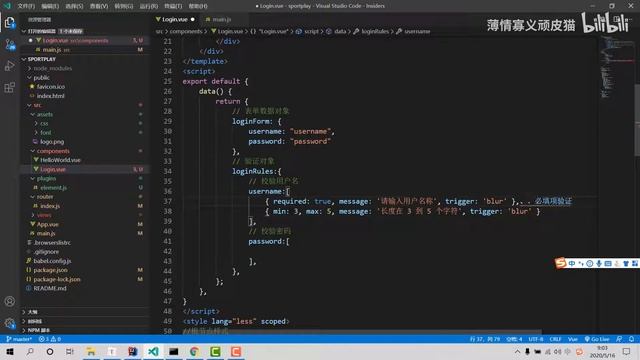
Task: Collapse the router folder
Action: (x=33, y=197)
